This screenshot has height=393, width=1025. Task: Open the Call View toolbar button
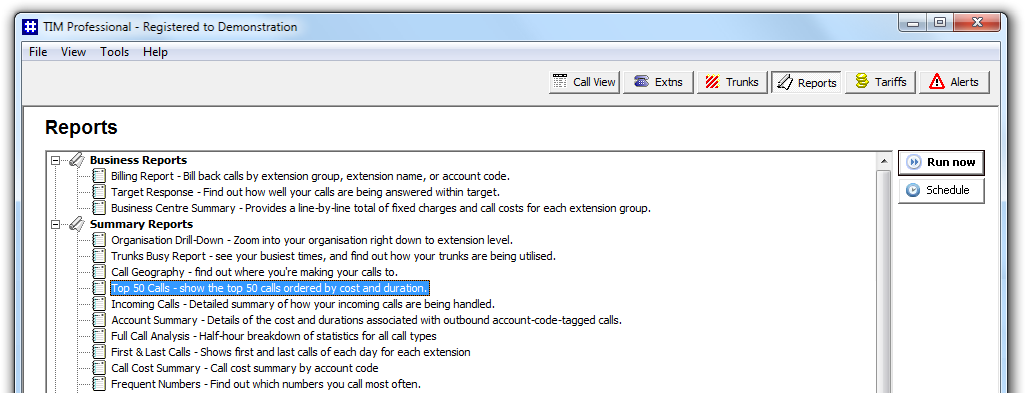(x=584, y=82)
